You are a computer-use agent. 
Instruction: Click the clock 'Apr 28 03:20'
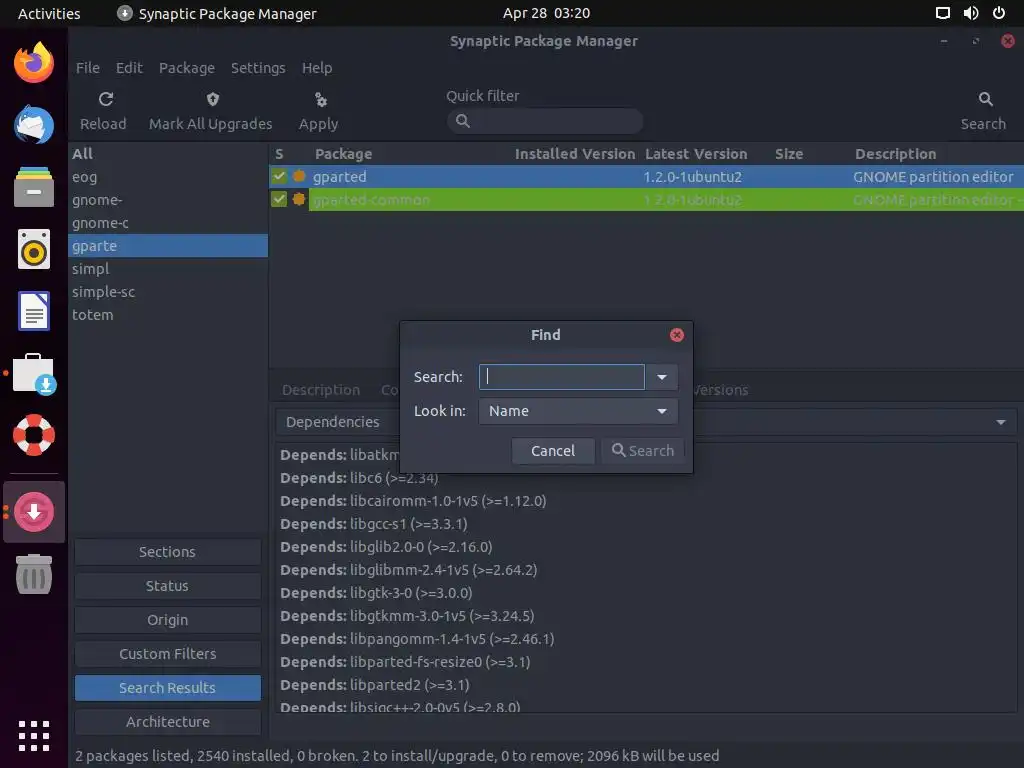coord(547,13)
